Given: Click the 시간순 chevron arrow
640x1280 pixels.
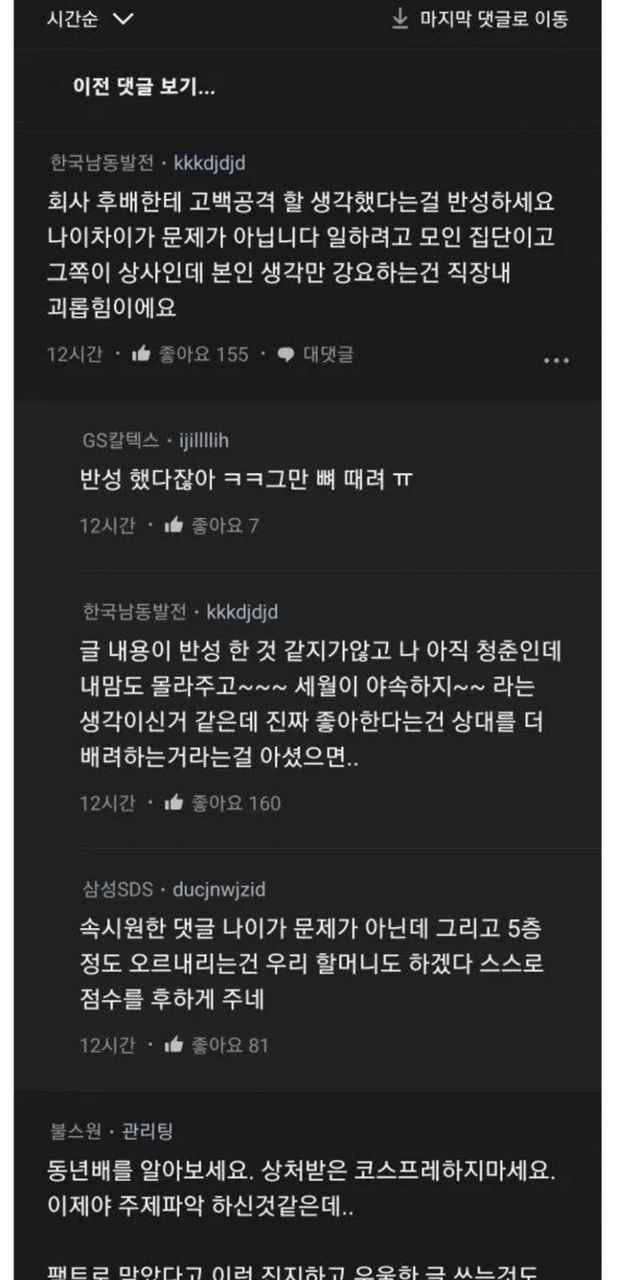Looking at the screenshot, I should click(122, 19).
